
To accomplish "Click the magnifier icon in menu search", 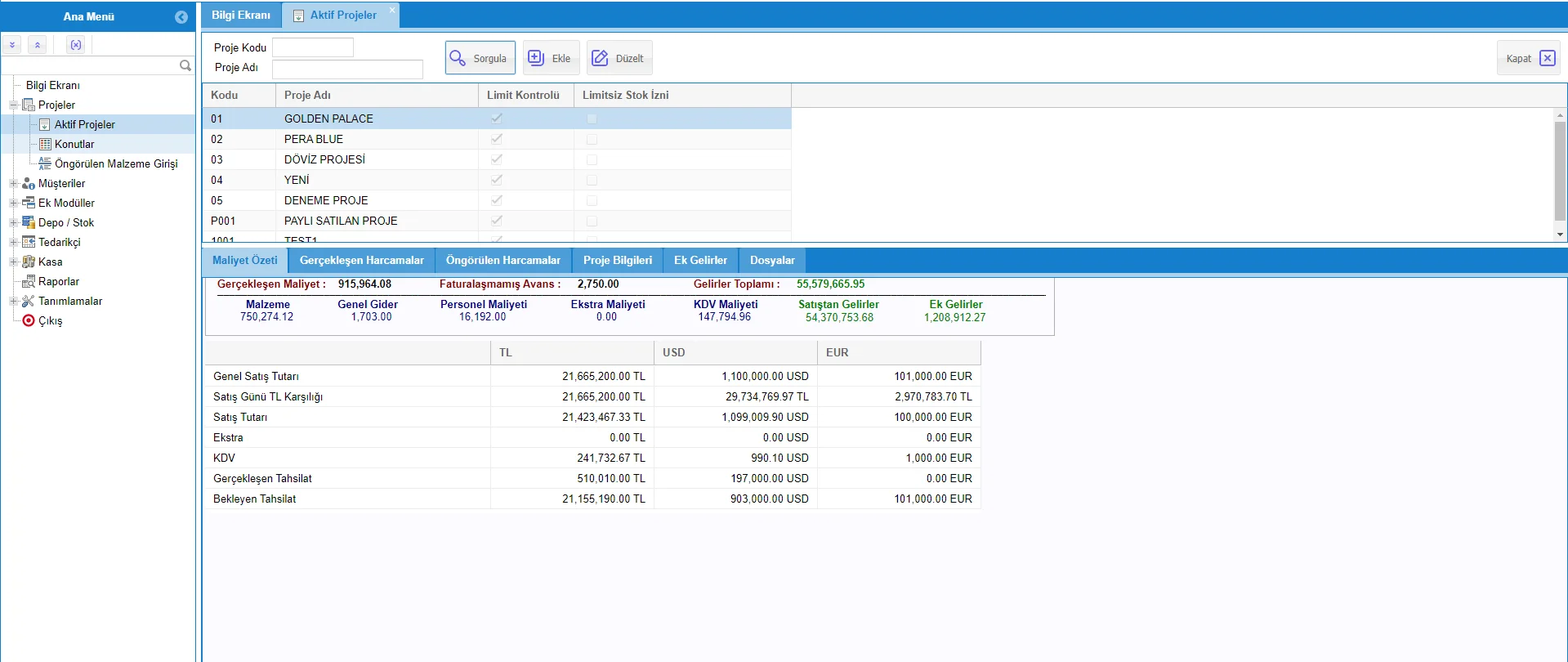I will tap(185, 65).
